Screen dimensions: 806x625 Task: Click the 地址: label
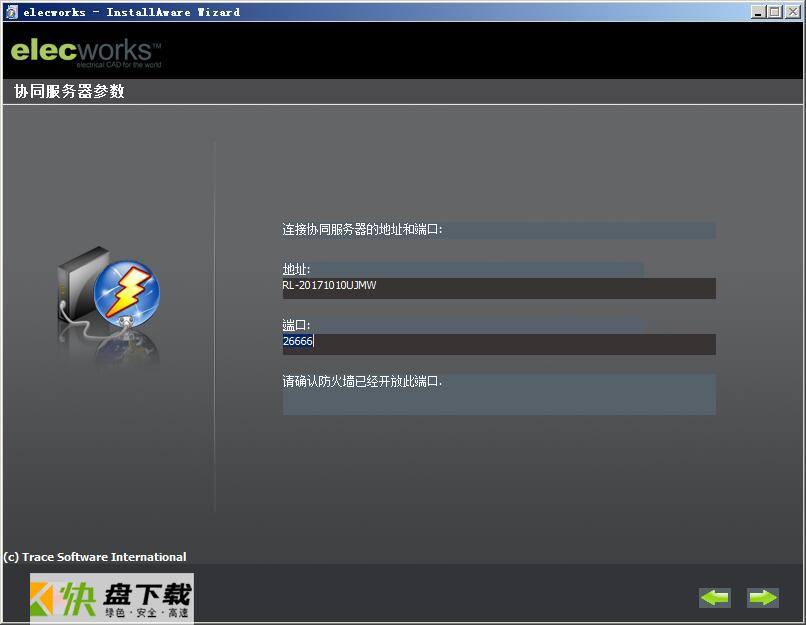tap(296, 269)
